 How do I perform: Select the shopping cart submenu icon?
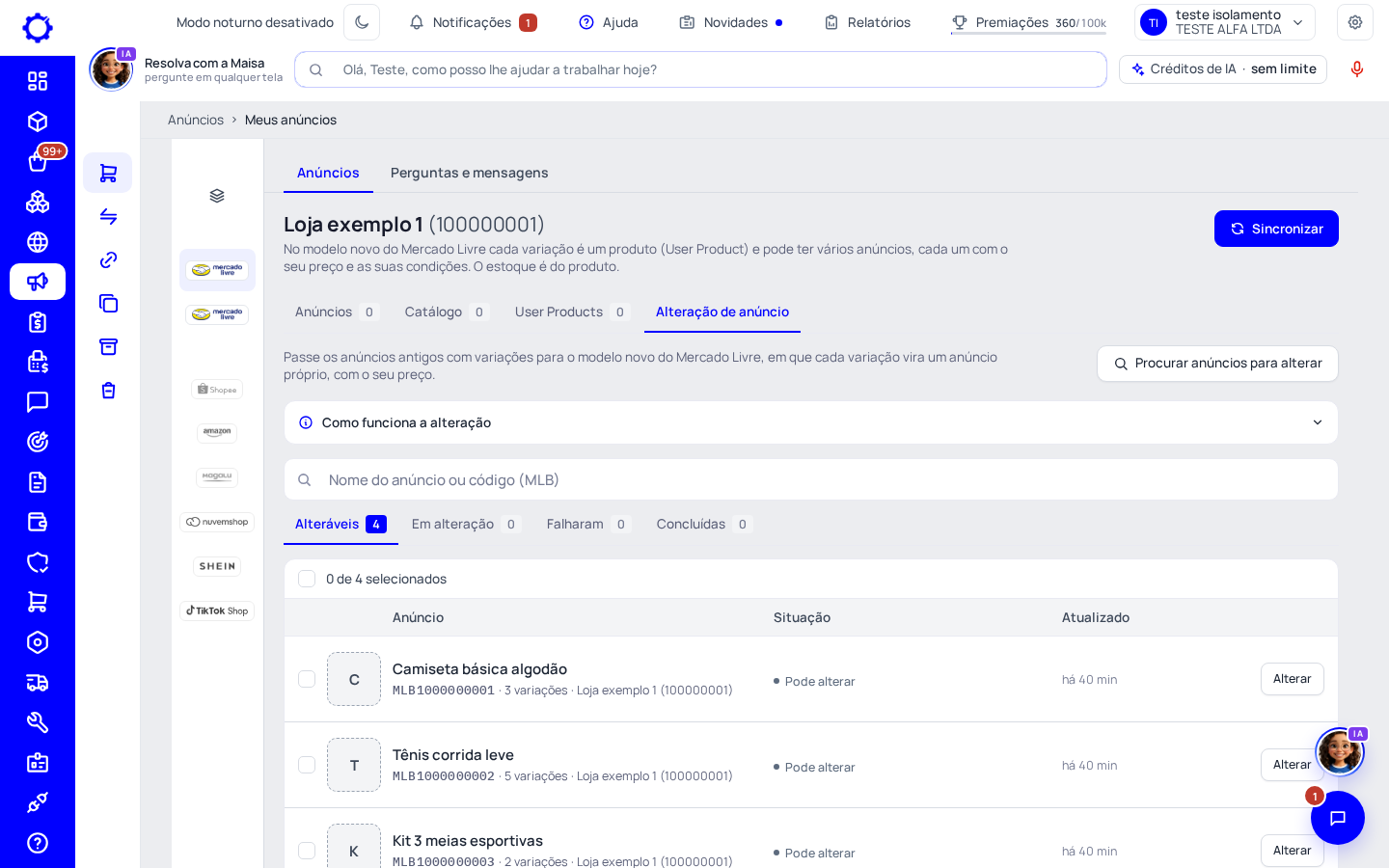tap(108, 173)
